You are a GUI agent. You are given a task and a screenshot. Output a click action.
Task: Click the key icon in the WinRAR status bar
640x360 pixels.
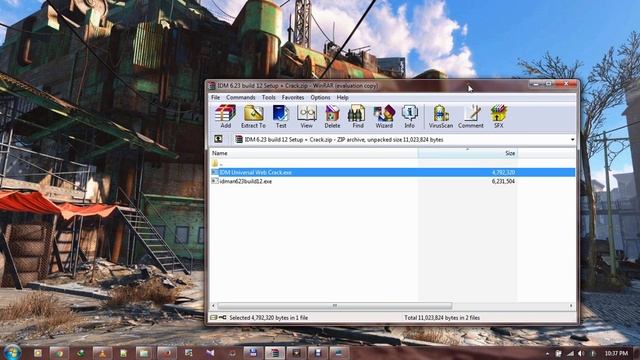pyautogui.click(x=222, y=317)
